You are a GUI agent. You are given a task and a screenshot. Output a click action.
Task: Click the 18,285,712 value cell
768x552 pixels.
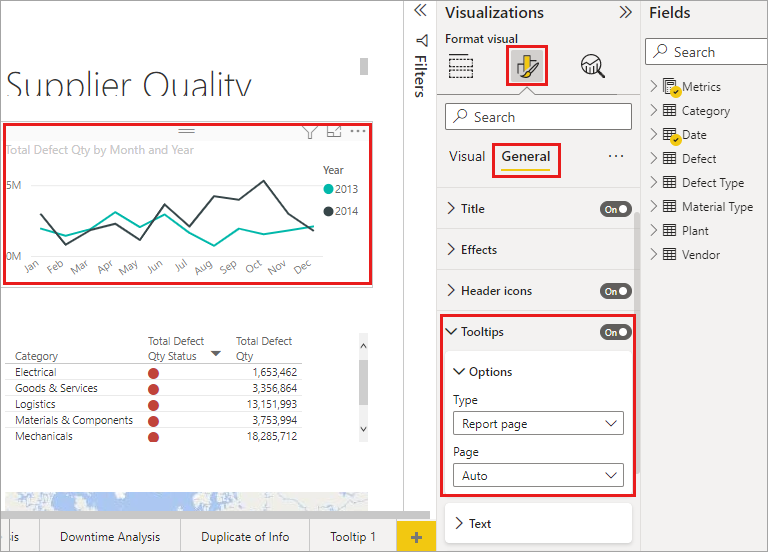pos(272,436)
